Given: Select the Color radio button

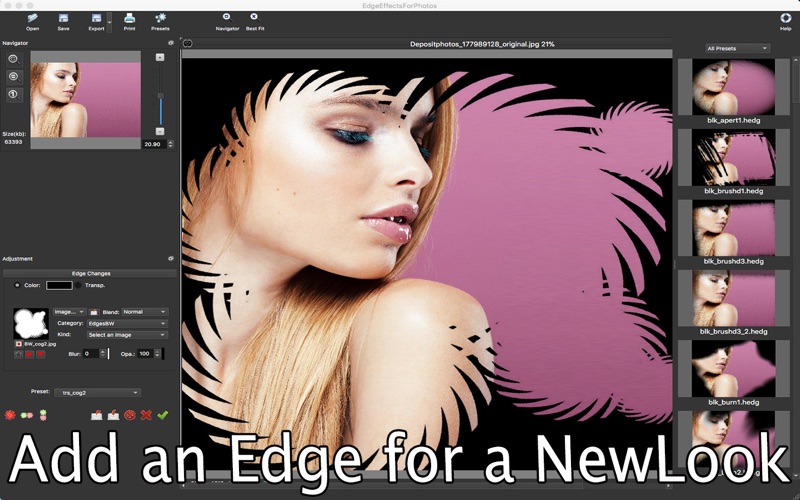Looking at the screenshot, I should [x=17, y=285].
